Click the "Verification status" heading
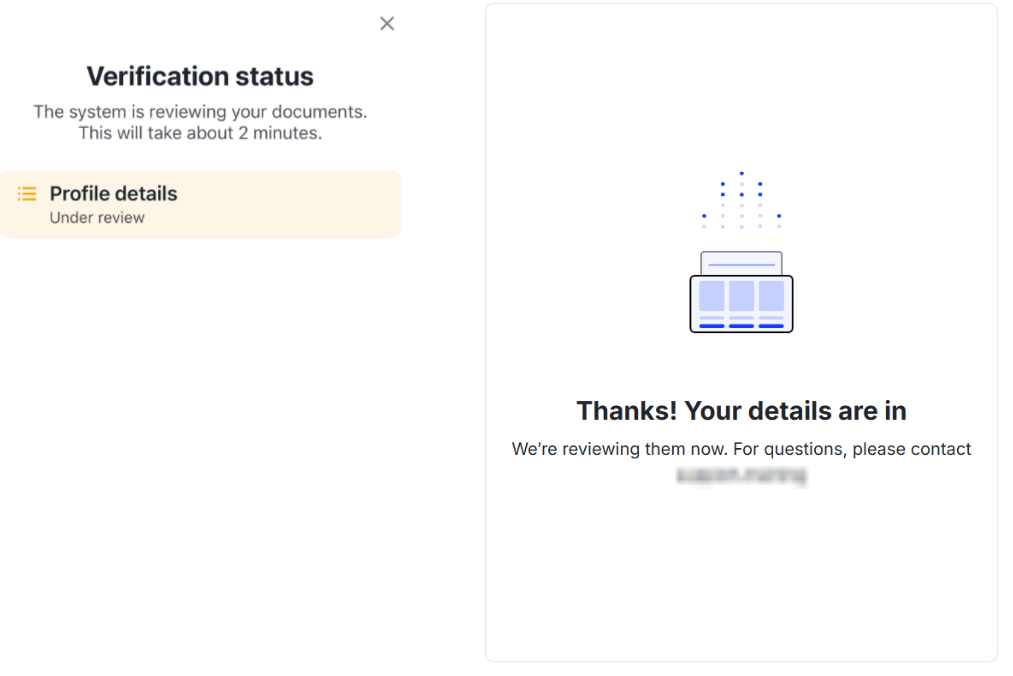1013x676 pixels. (x=200, y=76)
